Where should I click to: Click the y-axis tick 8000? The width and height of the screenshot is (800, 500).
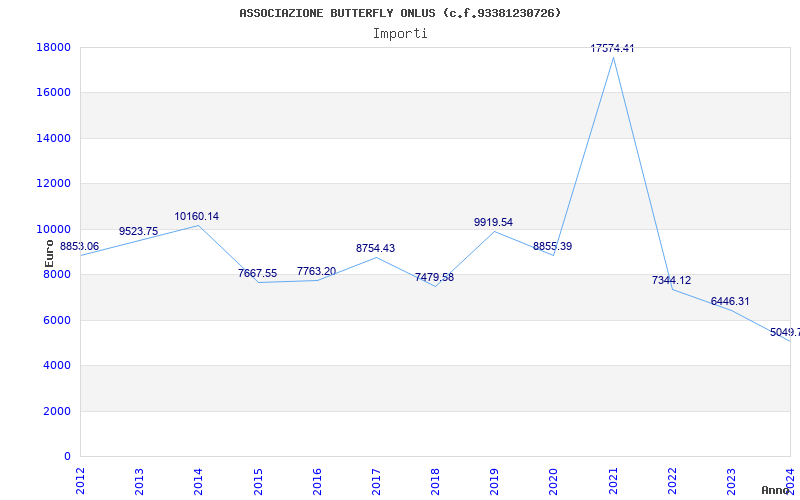(x=57, y=275)
